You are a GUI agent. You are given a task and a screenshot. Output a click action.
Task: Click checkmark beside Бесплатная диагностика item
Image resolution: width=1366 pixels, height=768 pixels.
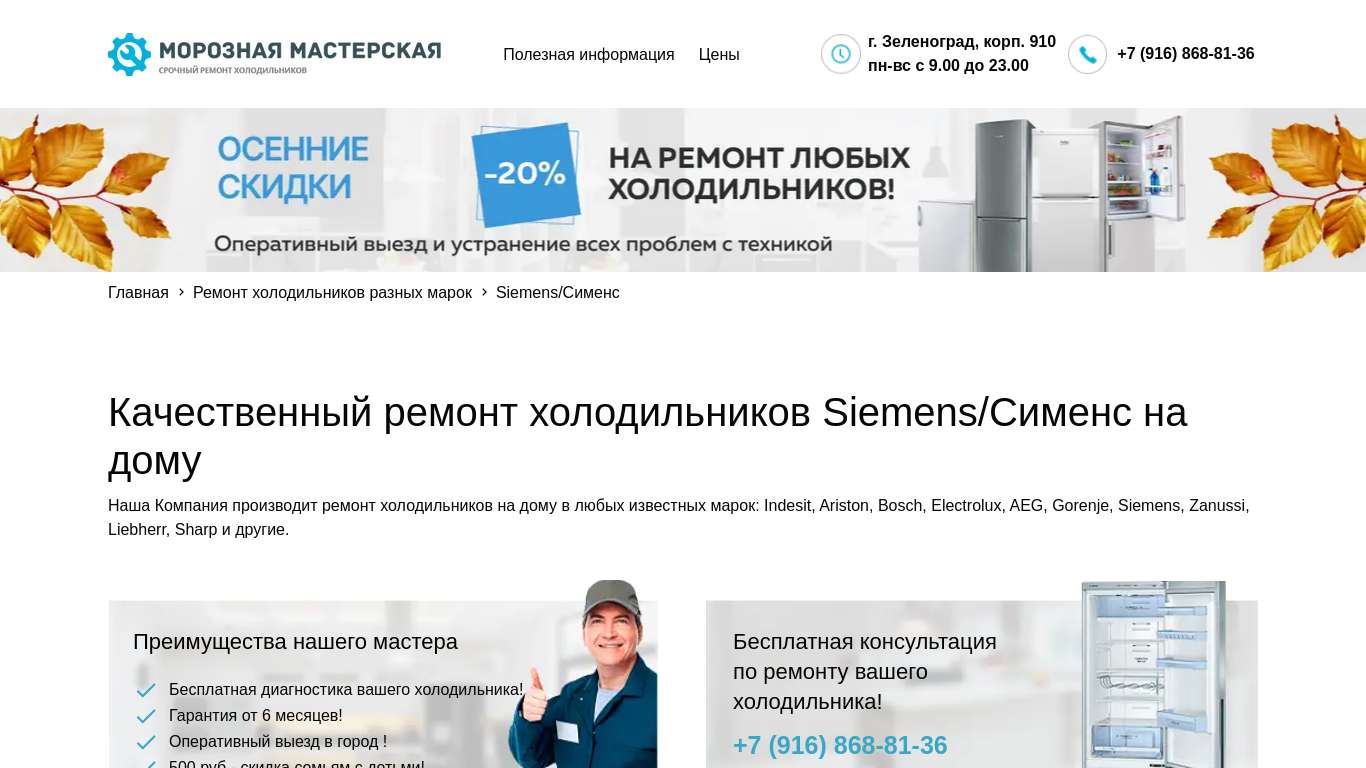pos(146,690)
